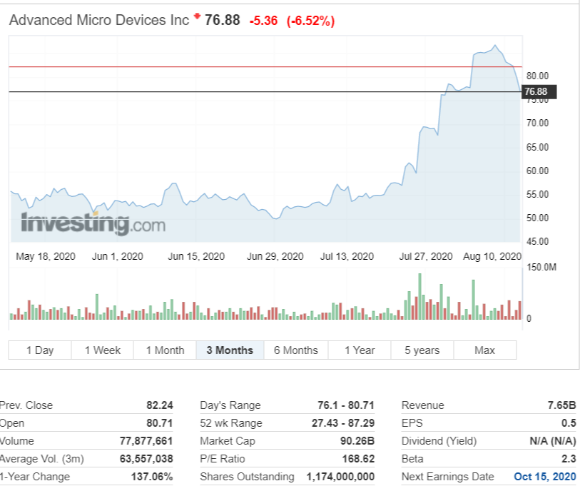
Task: Click the Advanced Micro Devices Inc title
Action: (99, 20)
